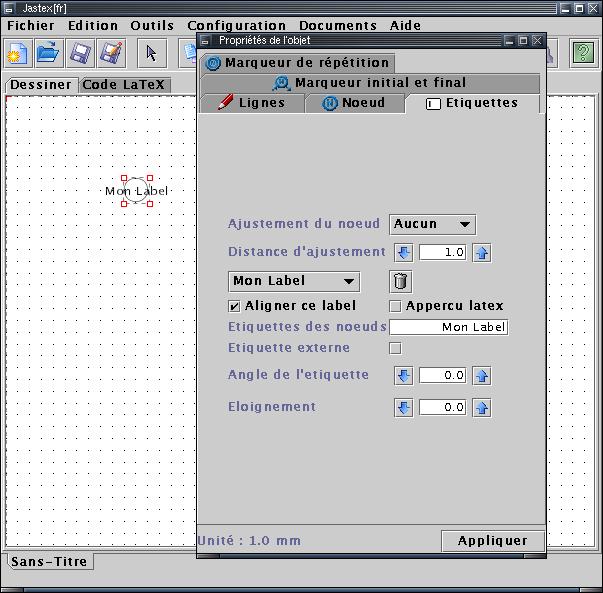Switch to Marqueur initial et final tab
The width and height of the screenshot is (603, 593).
pos(370,83)
